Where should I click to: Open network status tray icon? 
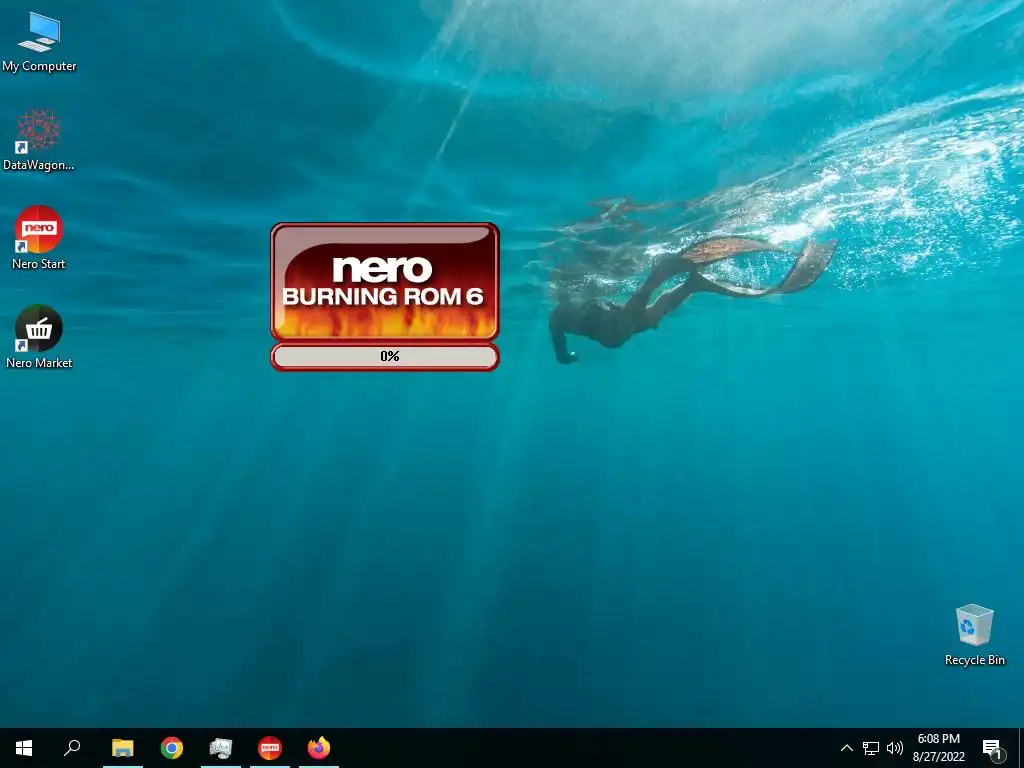pos(871,748)
